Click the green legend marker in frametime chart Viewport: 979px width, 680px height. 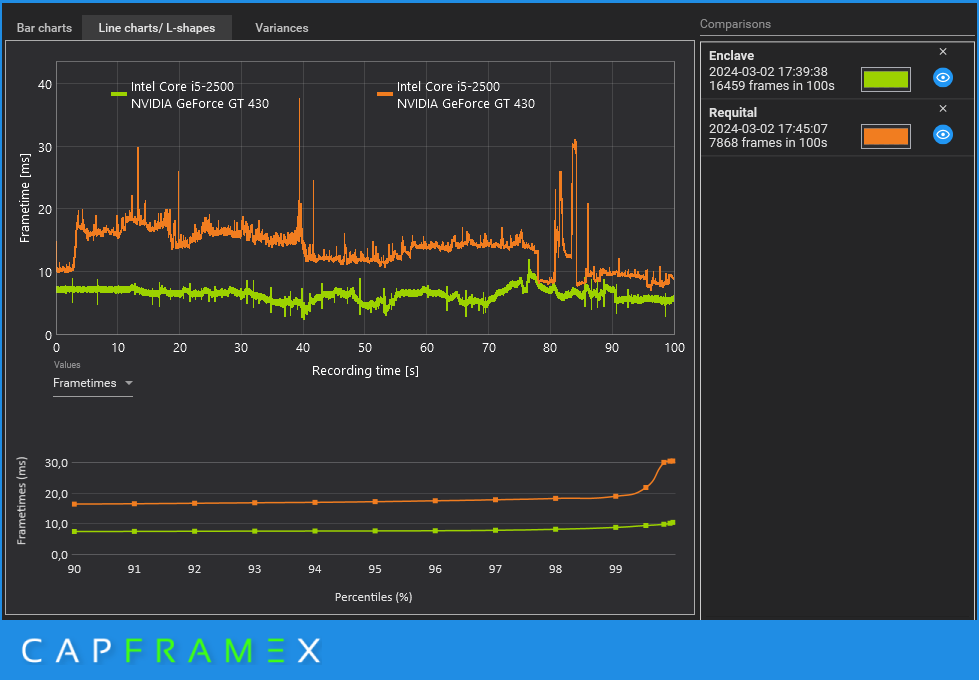(119, 94)
